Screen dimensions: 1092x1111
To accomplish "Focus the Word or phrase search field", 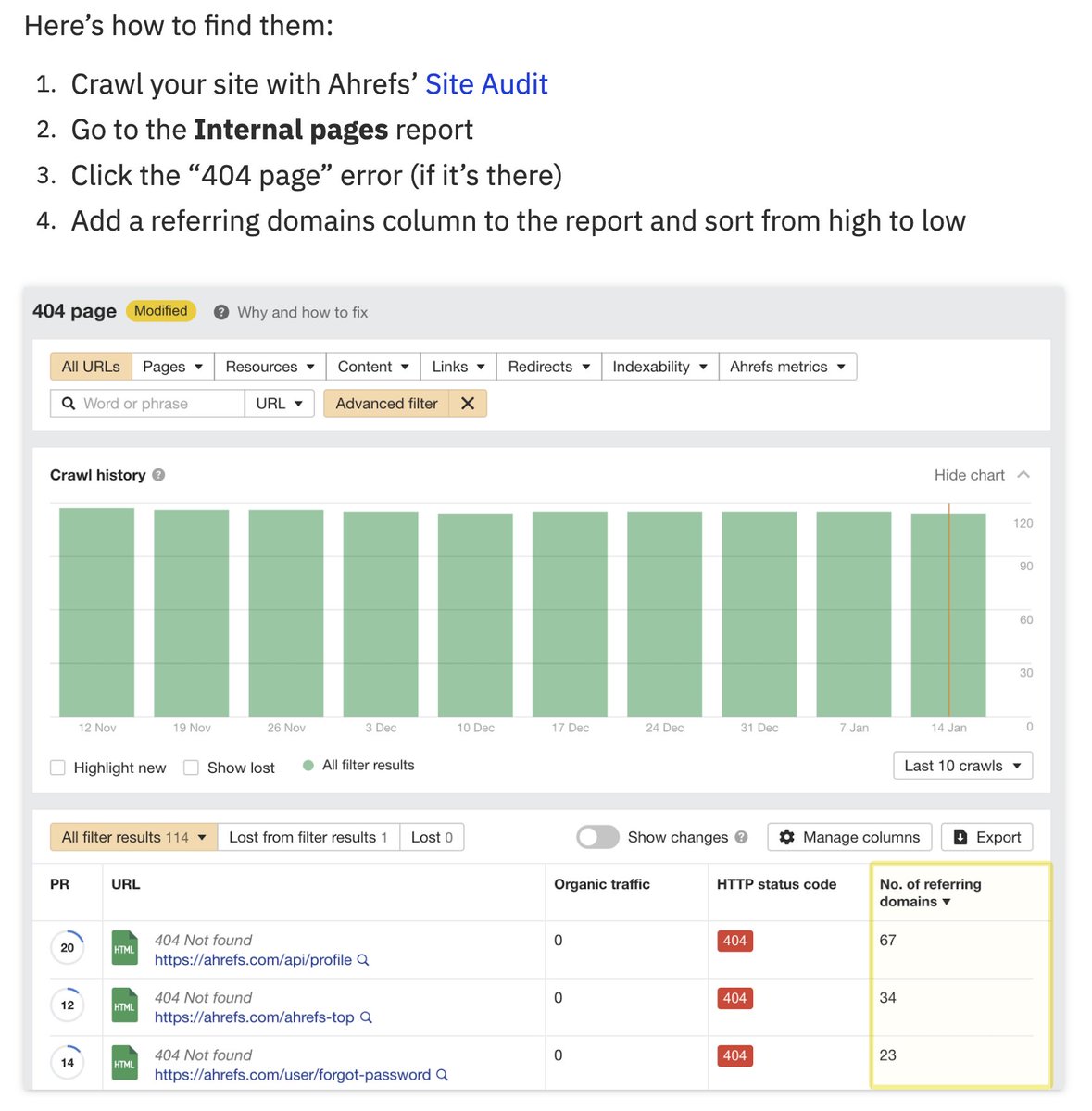I will [147, 404].
